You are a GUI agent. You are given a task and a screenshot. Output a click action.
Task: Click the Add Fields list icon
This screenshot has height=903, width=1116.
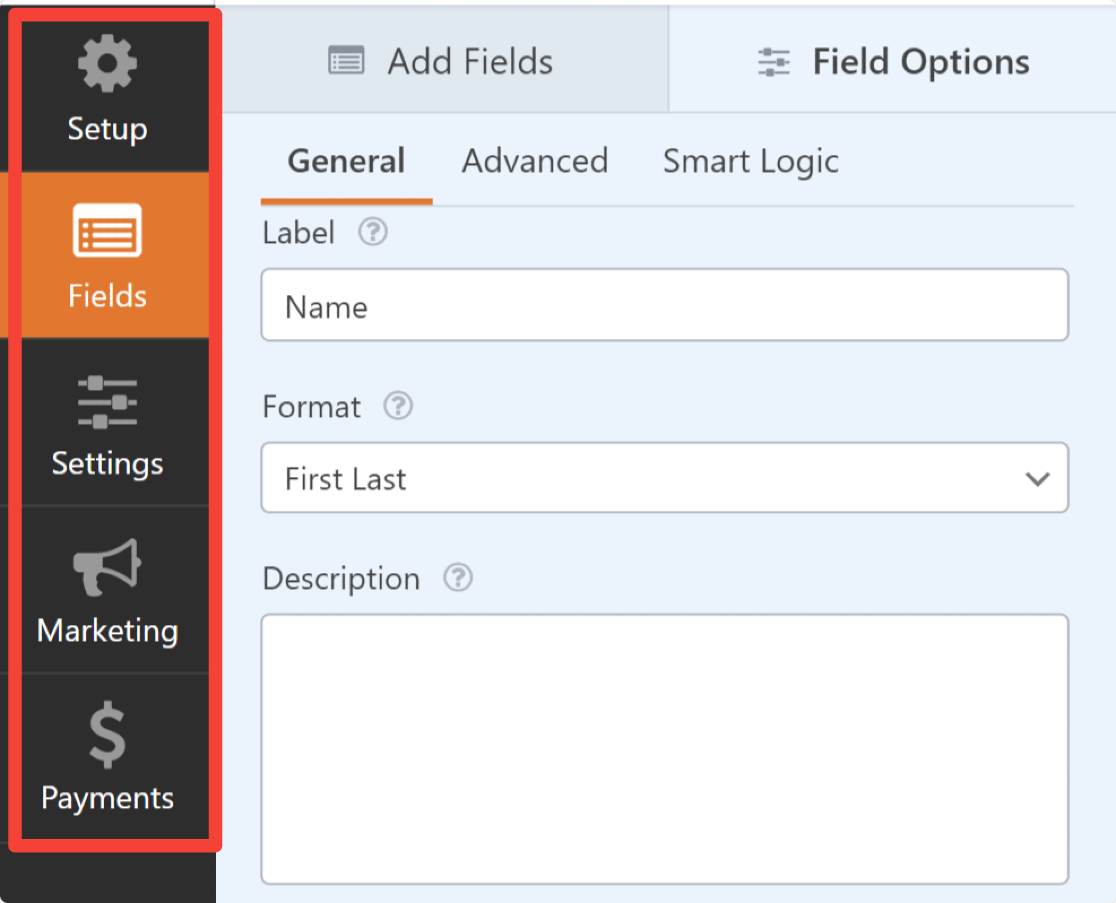point(346,60)
